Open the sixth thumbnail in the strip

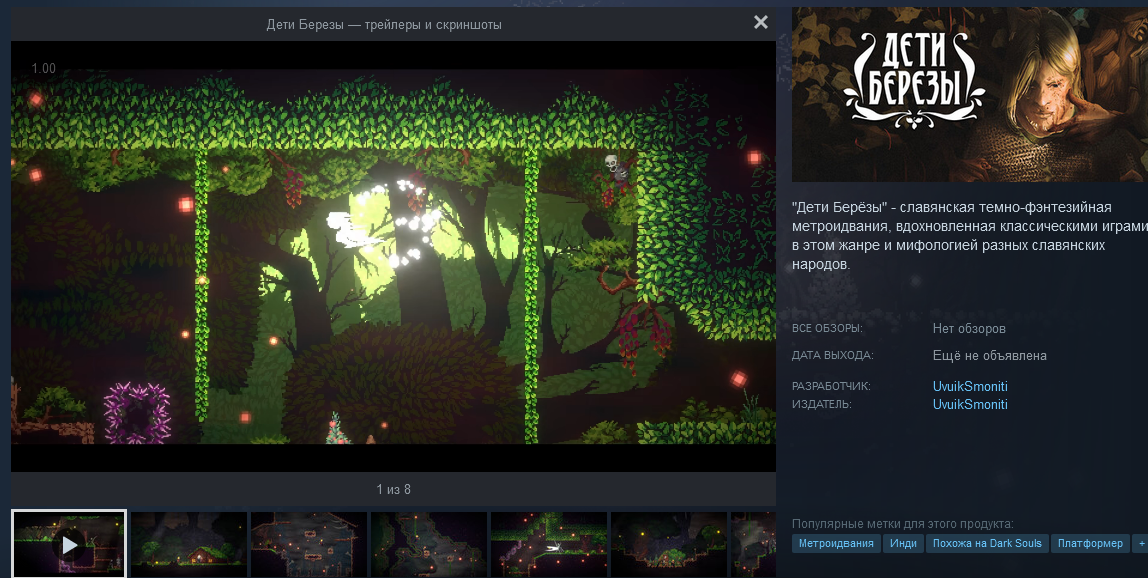point(669,544)
